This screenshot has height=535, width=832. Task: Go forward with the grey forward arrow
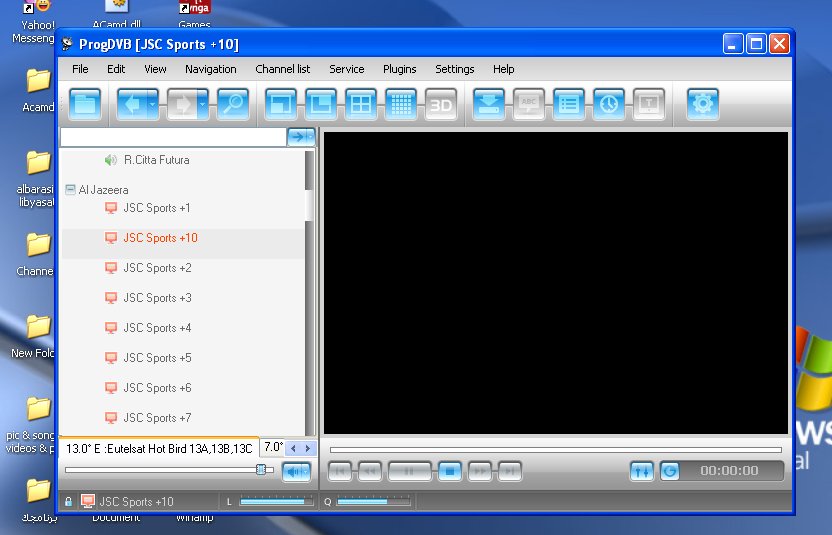point(181,104)
